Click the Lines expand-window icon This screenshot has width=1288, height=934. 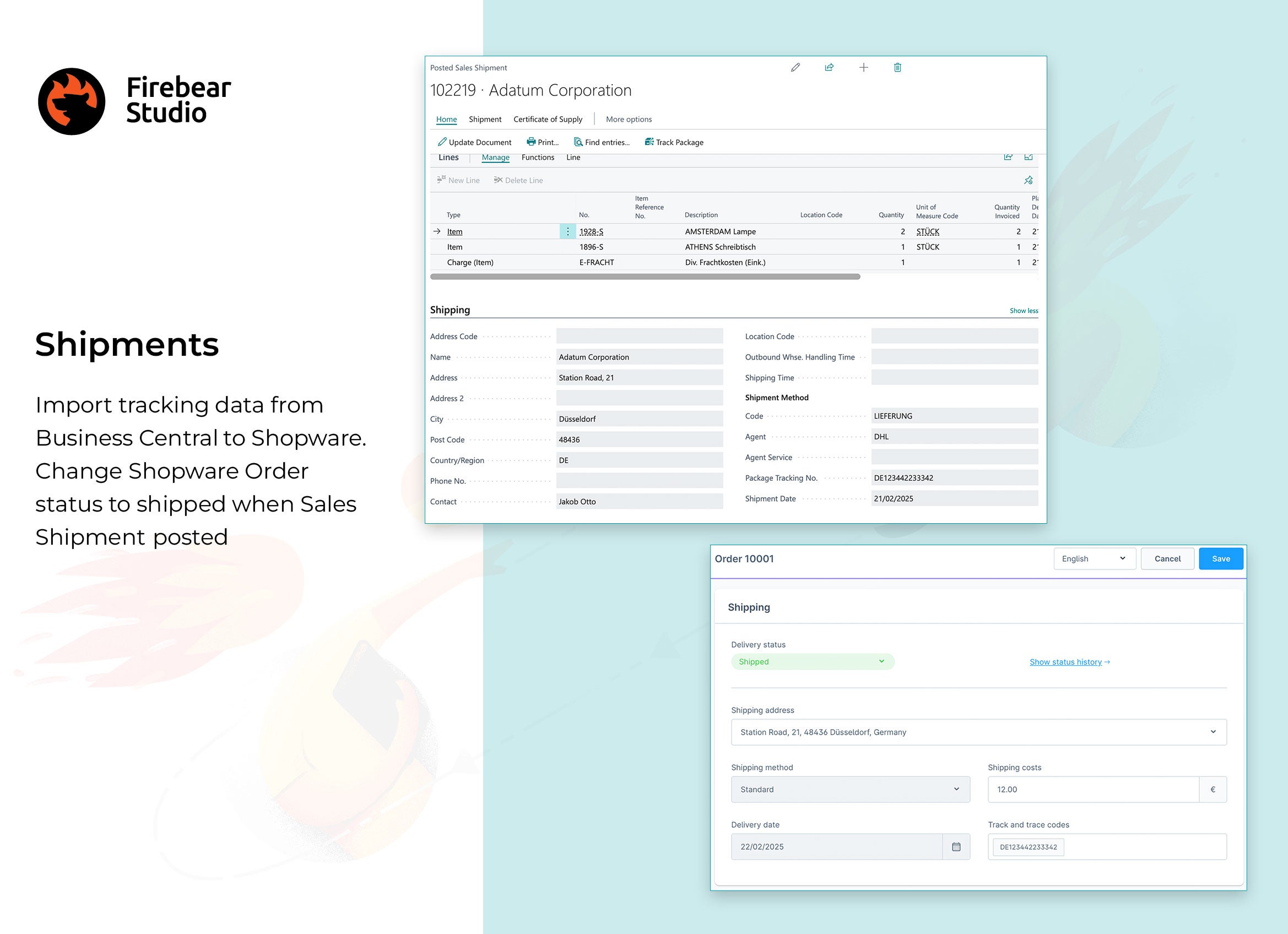(1029, 157)
